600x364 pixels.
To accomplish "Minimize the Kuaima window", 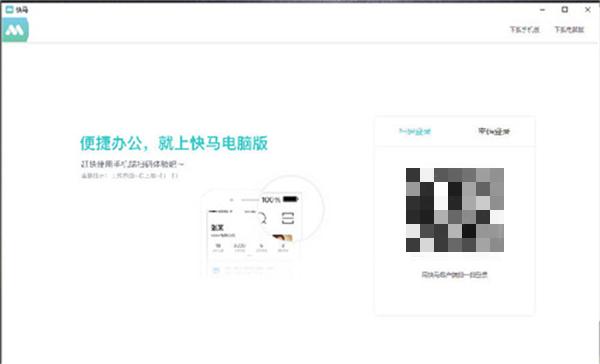I will (x=543, y=10).
